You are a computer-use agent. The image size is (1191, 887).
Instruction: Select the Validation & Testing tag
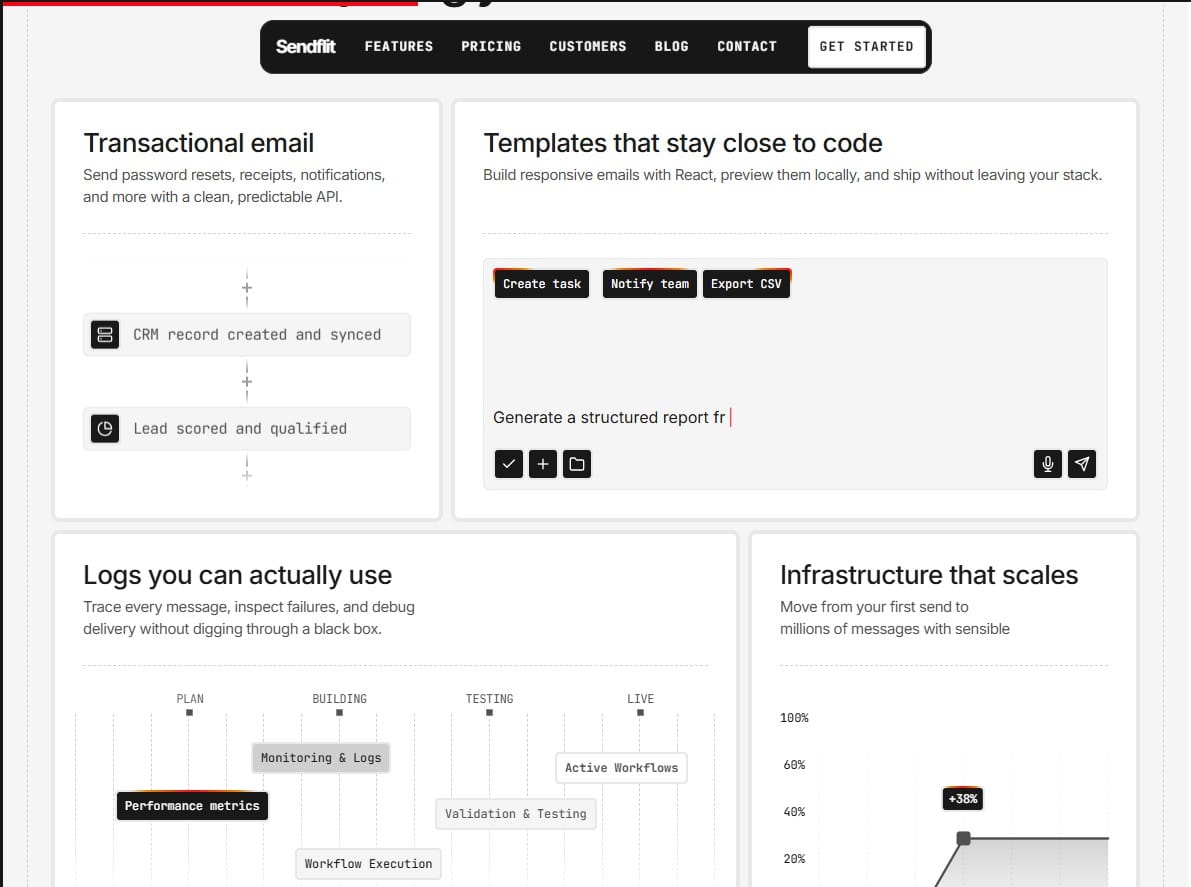(x=516, y=814)
